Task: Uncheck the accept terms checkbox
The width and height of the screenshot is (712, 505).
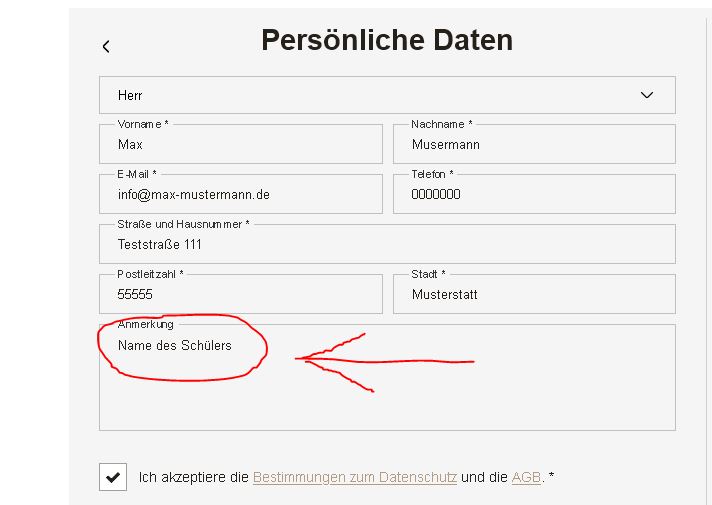Action: coord(113,477)
